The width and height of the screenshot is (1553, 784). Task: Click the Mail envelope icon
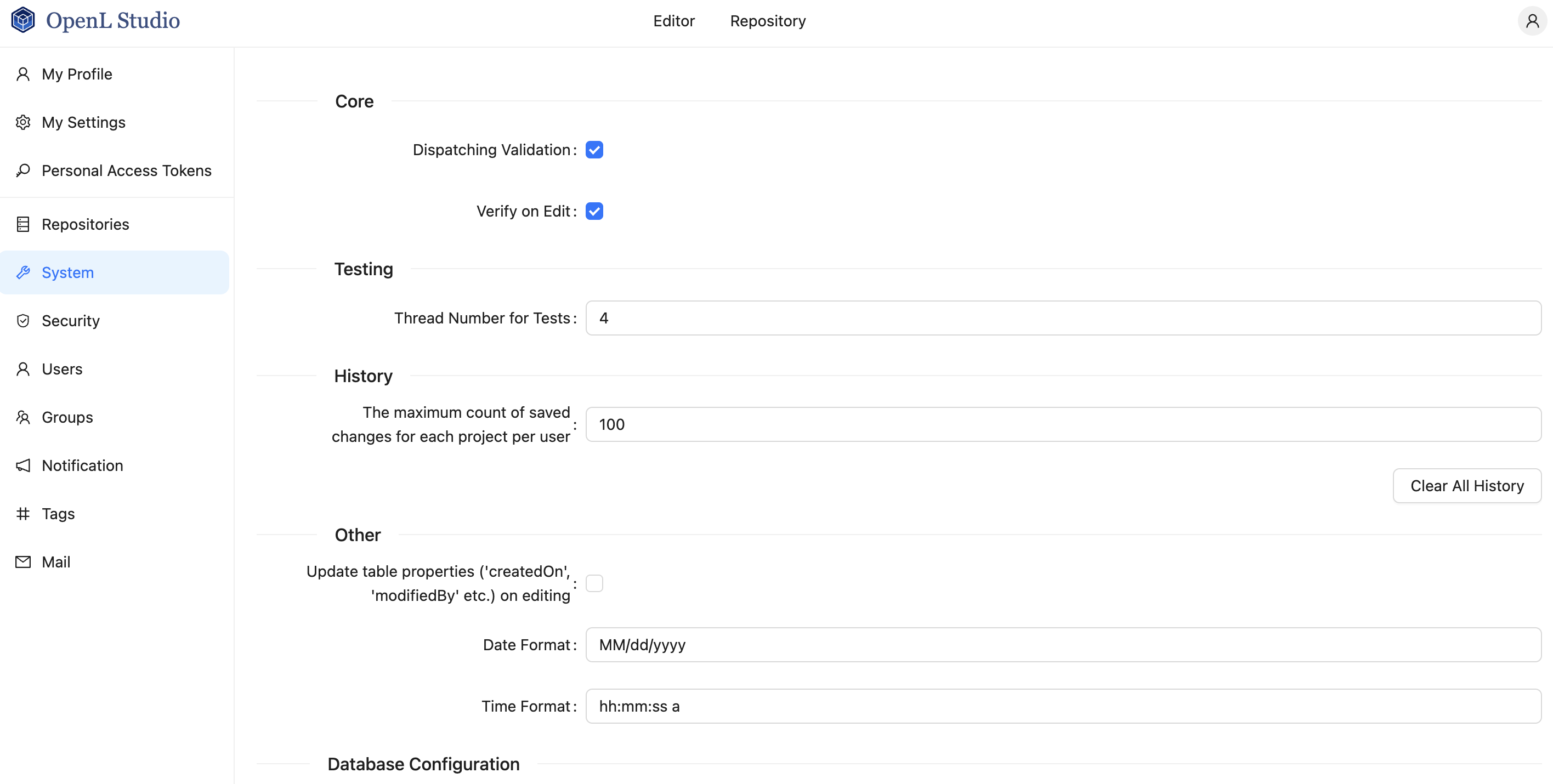(x=23, y=561)
